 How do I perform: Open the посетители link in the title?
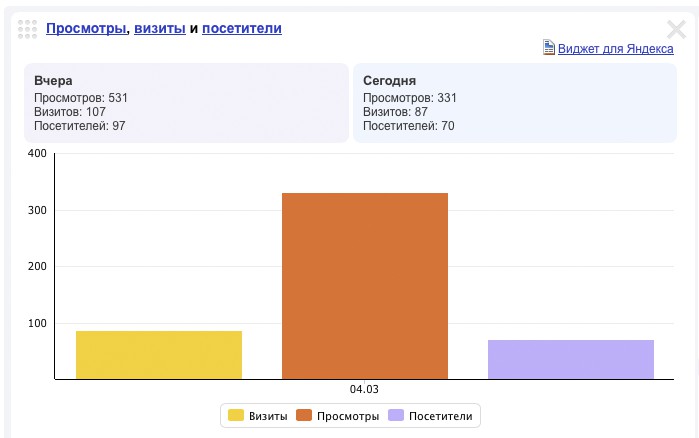click(242, 29)
